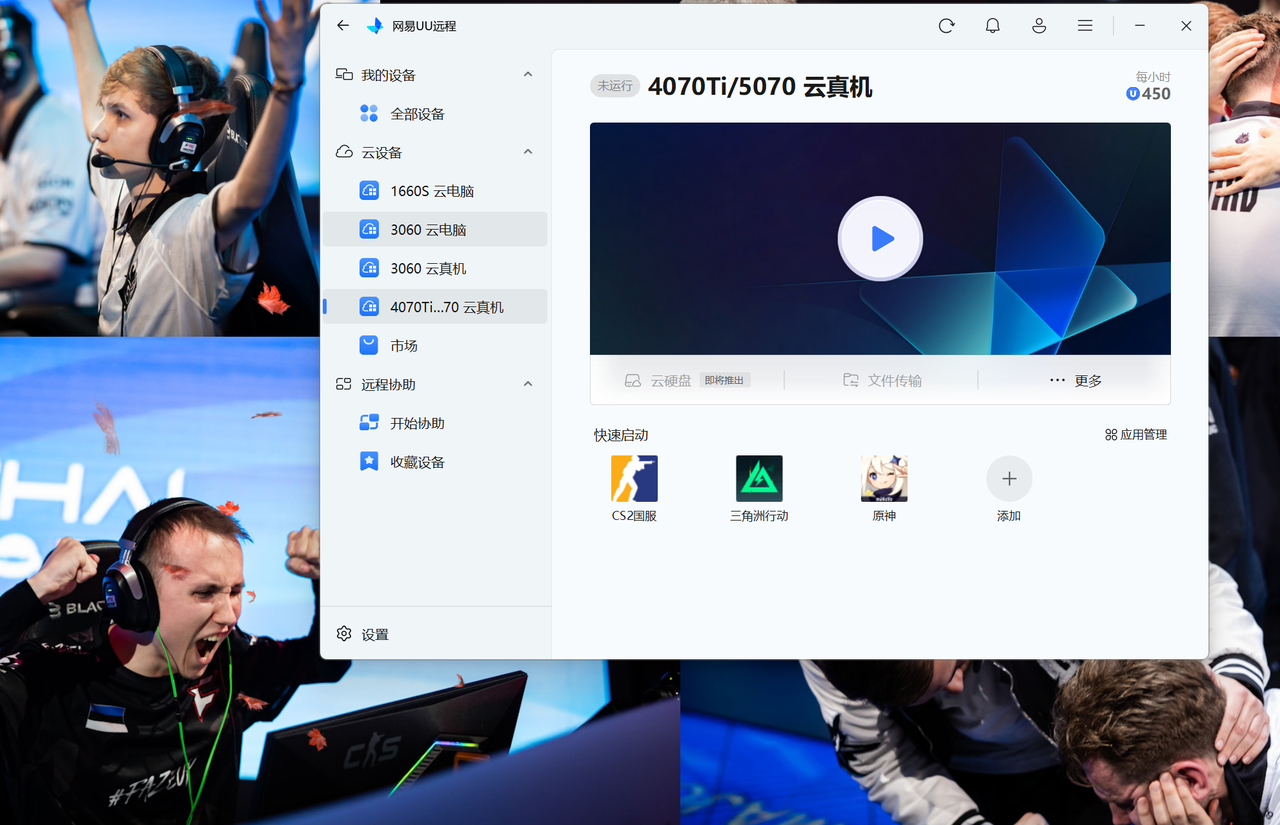1280x825 pixels.
Task: Close the 网易UU远程 window
Action: coord(1186,26)
